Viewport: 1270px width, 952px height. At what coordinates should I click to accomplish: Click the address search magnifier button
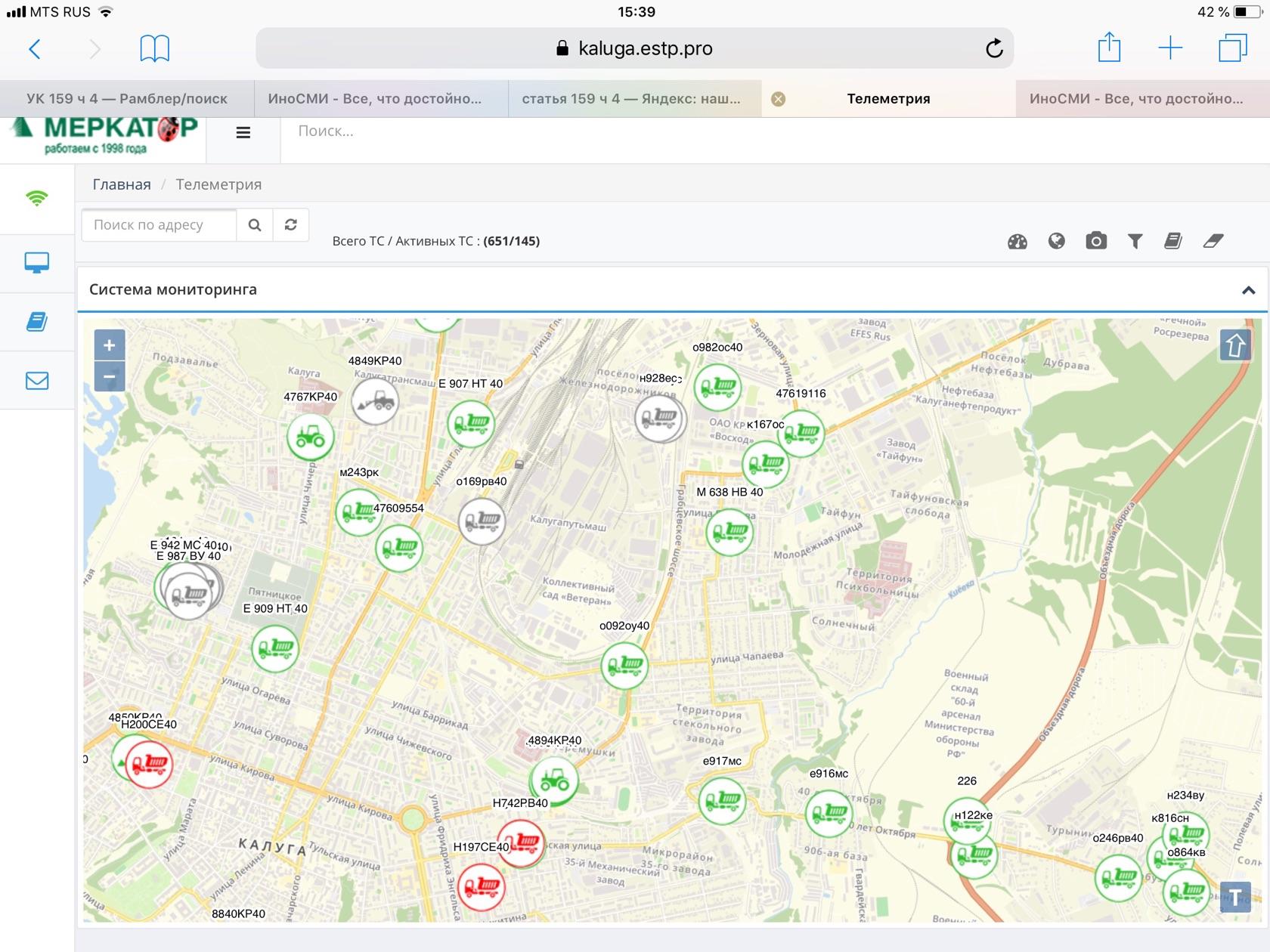(x=255, y=225)
